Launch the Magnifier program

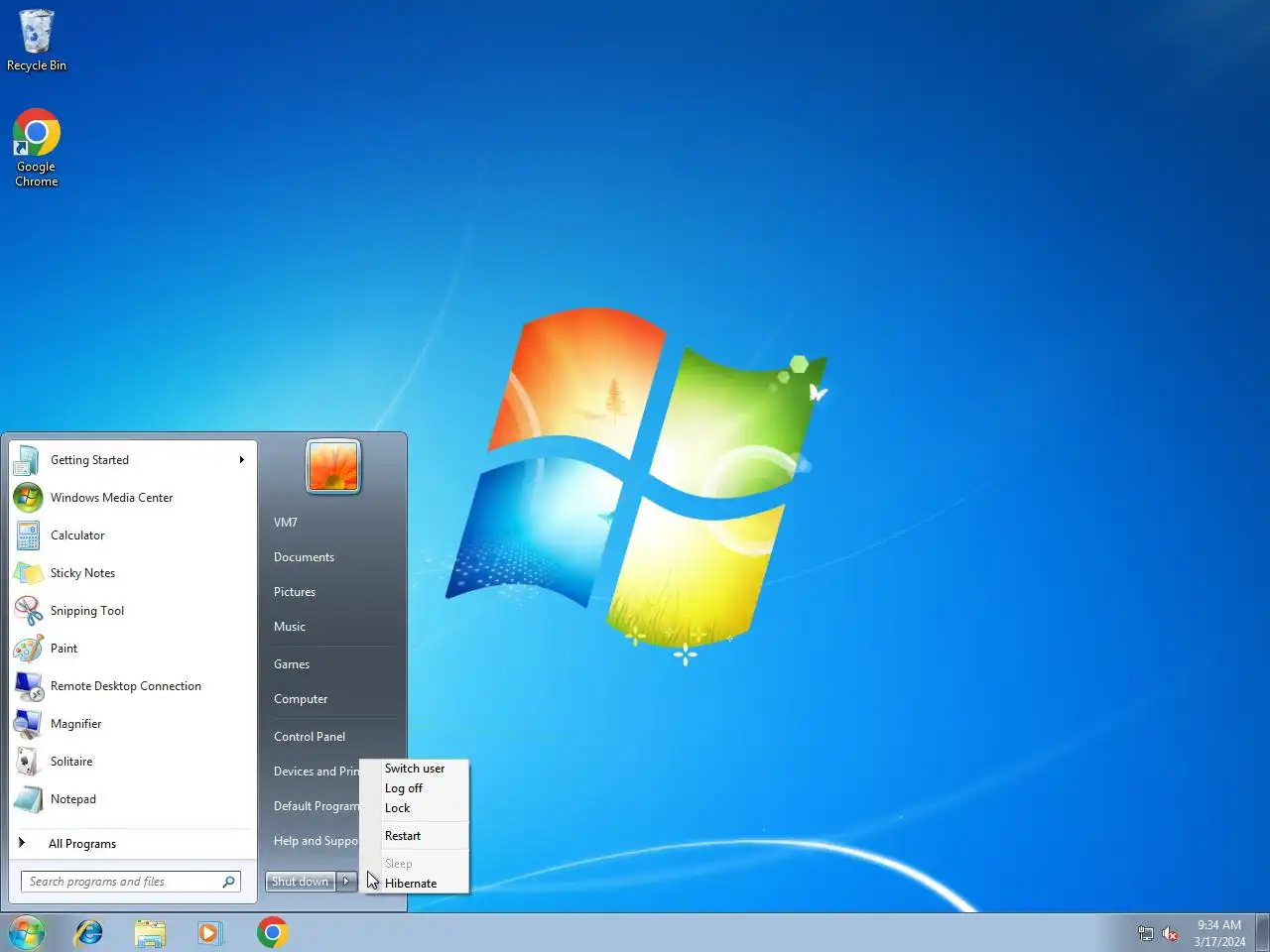point(133,724)
